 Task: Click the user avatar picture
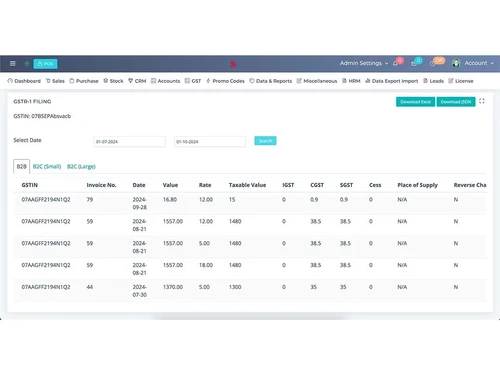point(456,63)
